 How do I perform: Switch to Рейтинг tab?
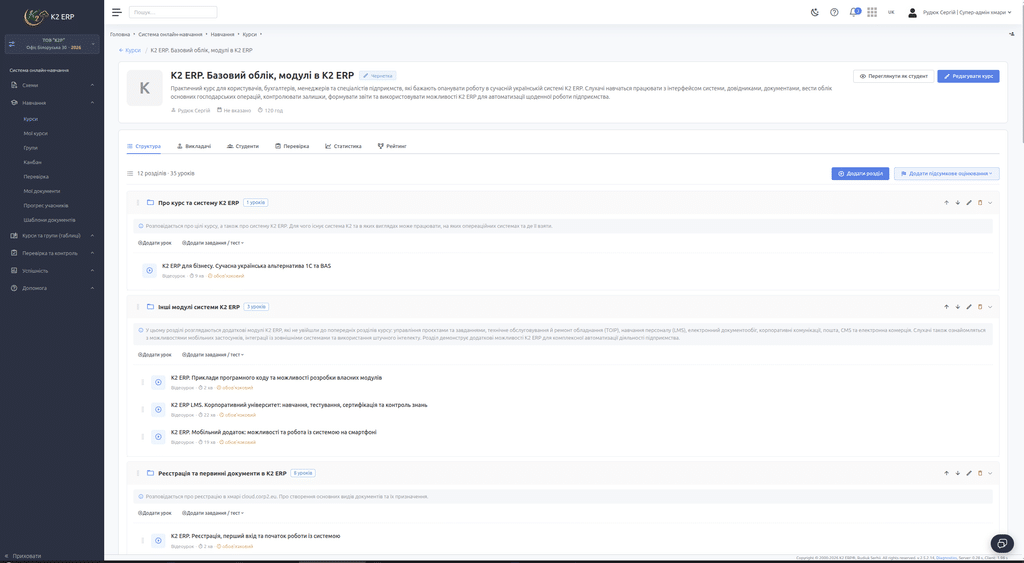pos(392,146)
